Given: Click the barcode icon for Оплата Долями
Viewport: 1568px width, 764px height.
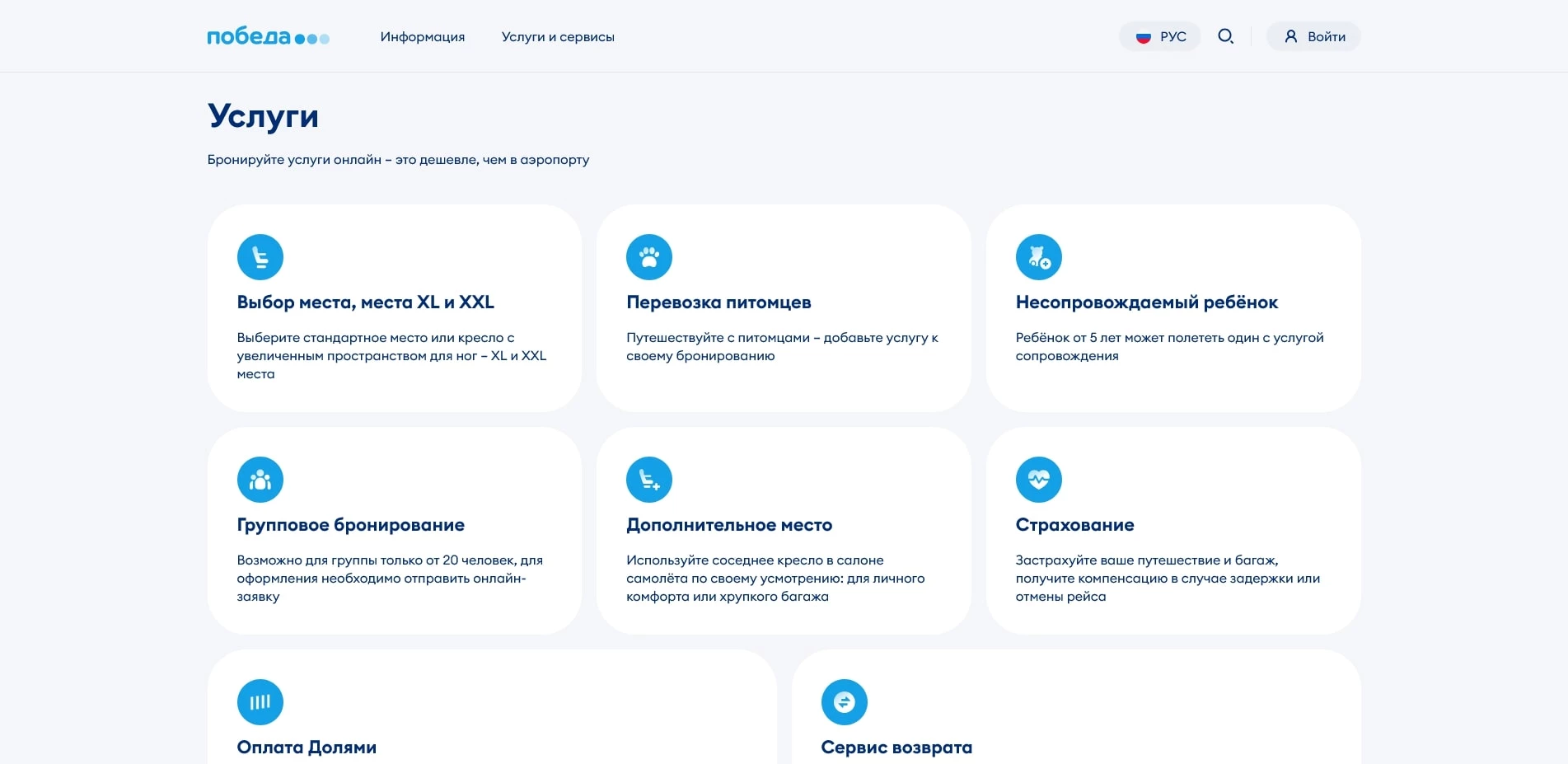Looking at the screenshot, I should 260,701.
